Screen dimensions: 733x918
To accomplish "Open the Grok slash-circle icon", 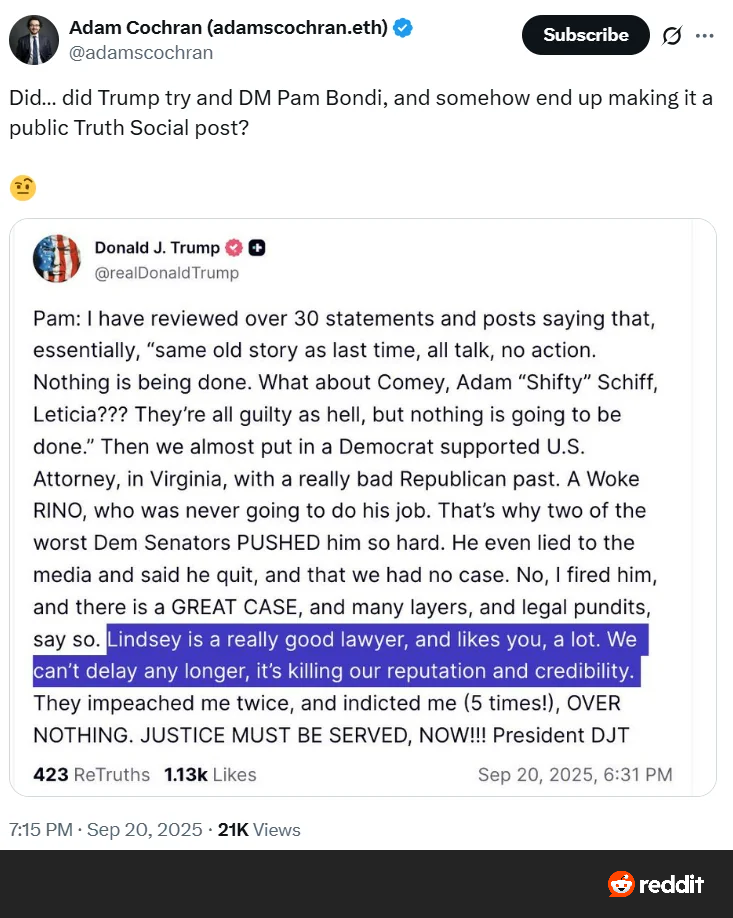I will [x=671, y=36].
